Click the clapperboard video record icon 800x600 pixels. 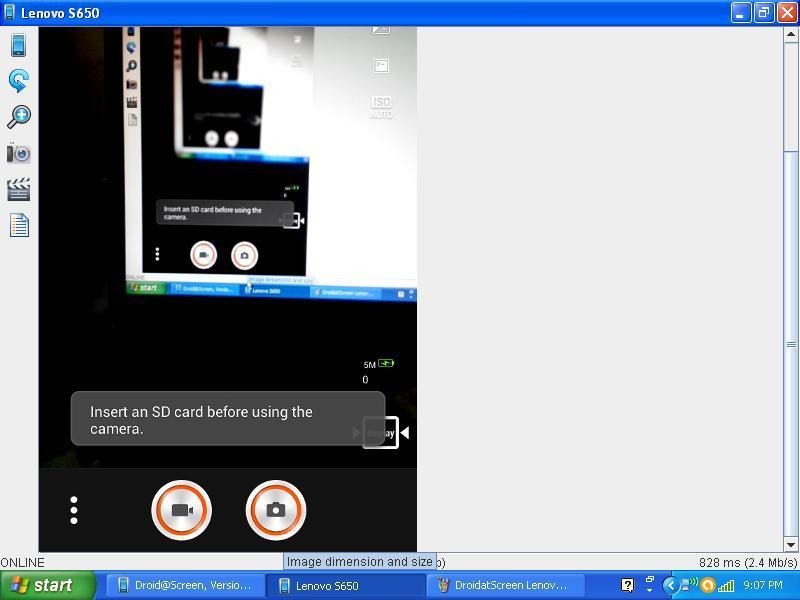click(19, 189)
